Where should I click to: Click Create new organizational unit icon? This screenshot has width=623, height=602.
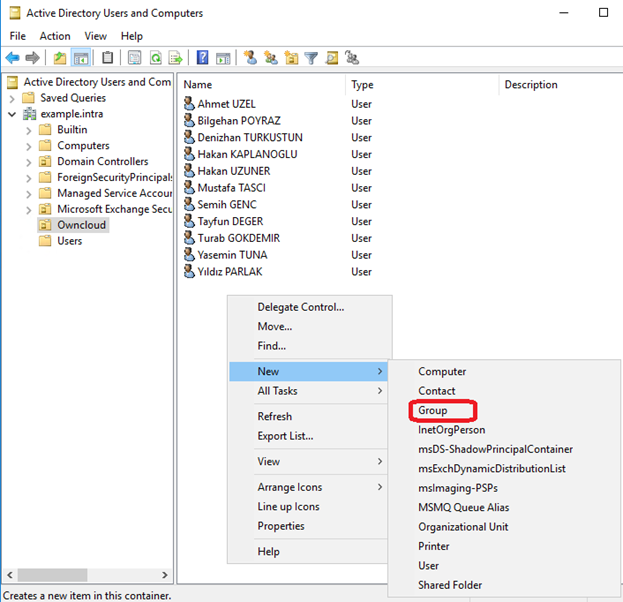tap(291, 58)
